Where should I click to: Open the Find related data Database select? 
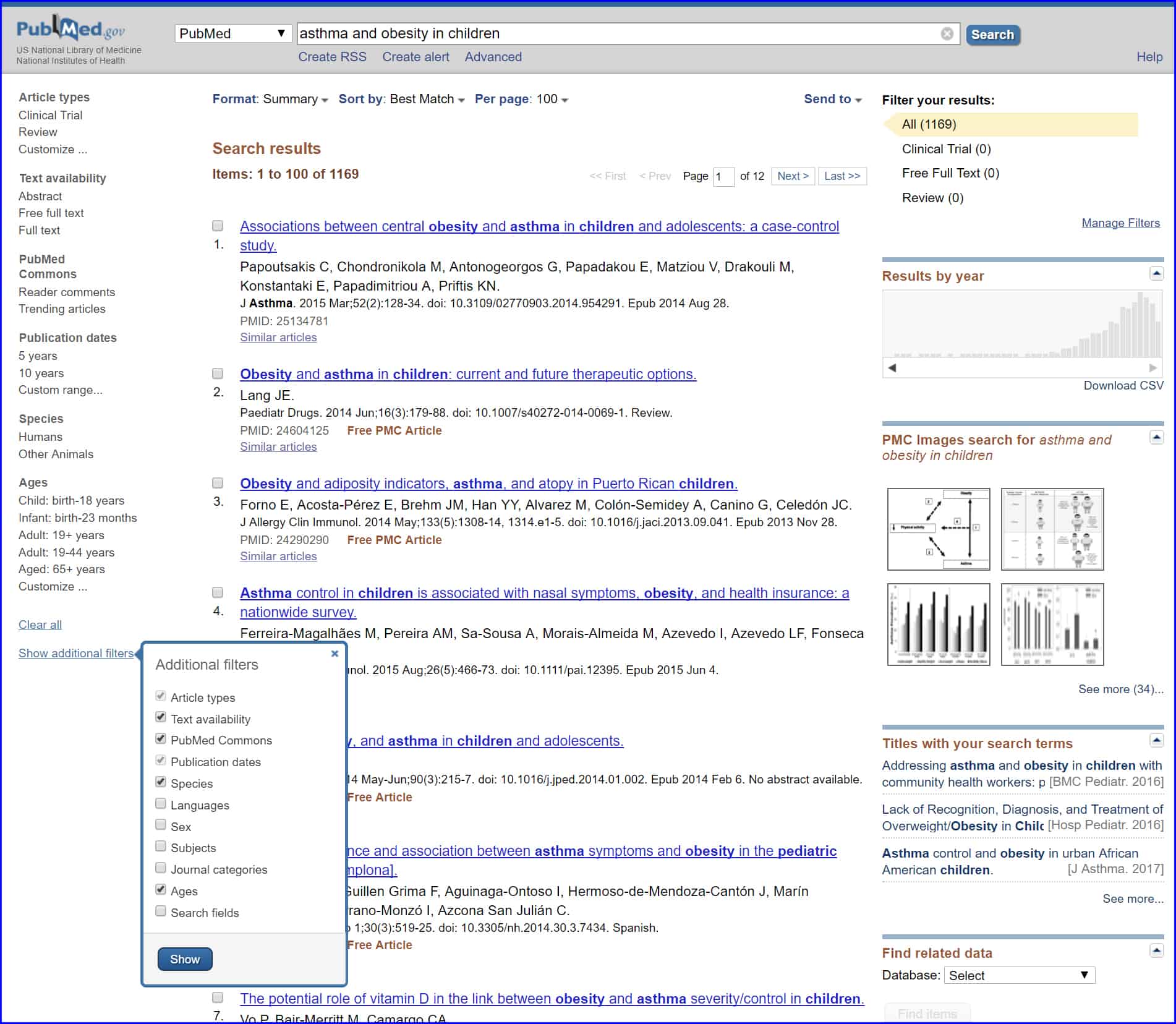[1018, 975]
